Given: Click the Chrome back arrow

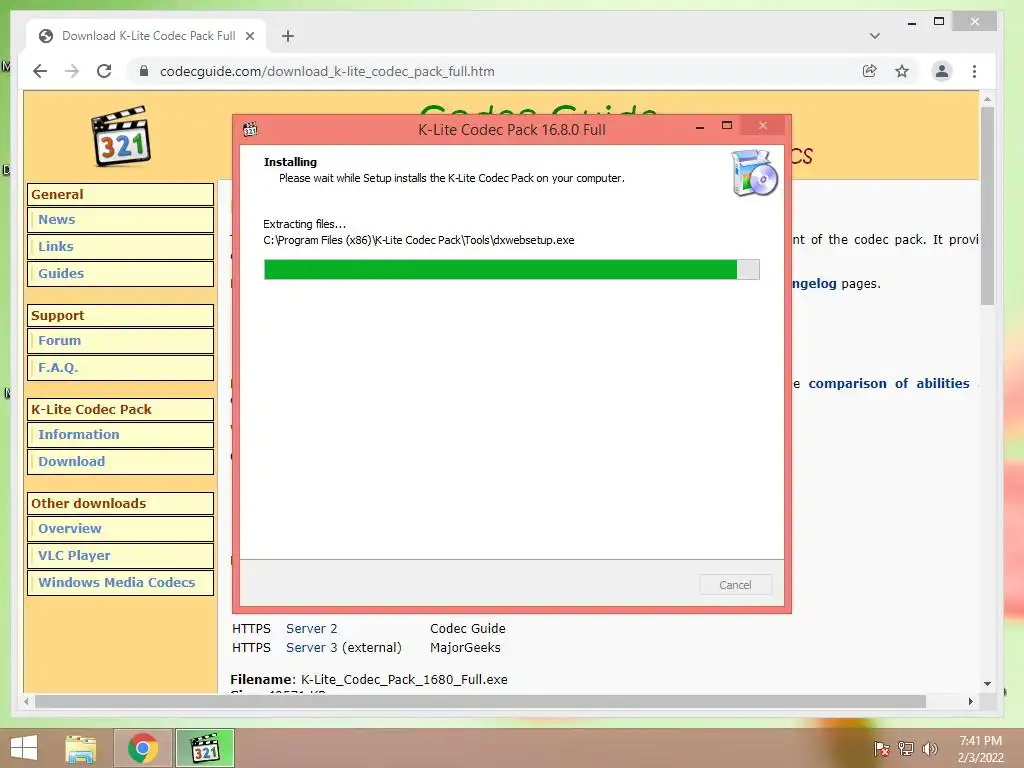Looking at the screenshot, I should coord(40,71).
